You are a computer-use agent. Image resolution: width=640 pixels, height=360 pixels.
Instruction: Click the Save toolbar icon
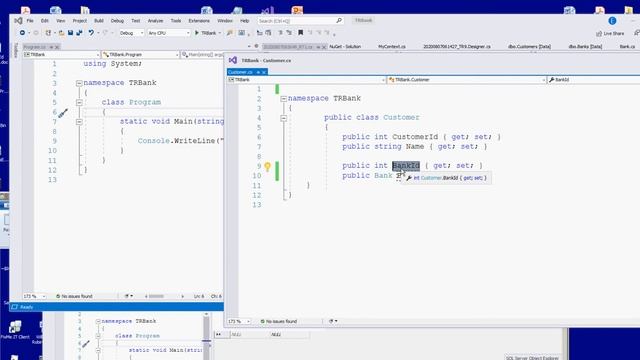pyautogui.click(x=70, y=33)
